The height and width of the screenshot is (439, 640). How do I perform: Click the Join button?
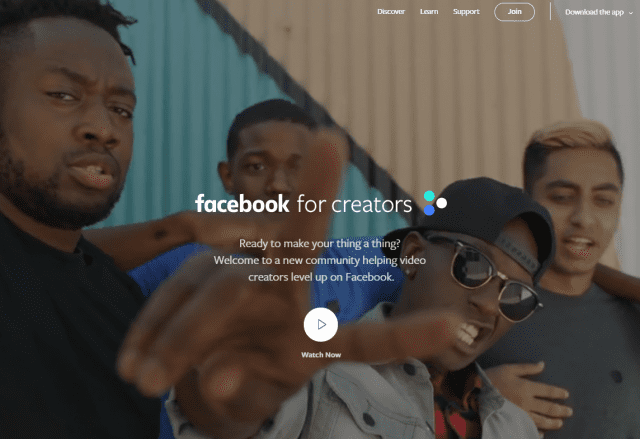[x=514, y=12]
